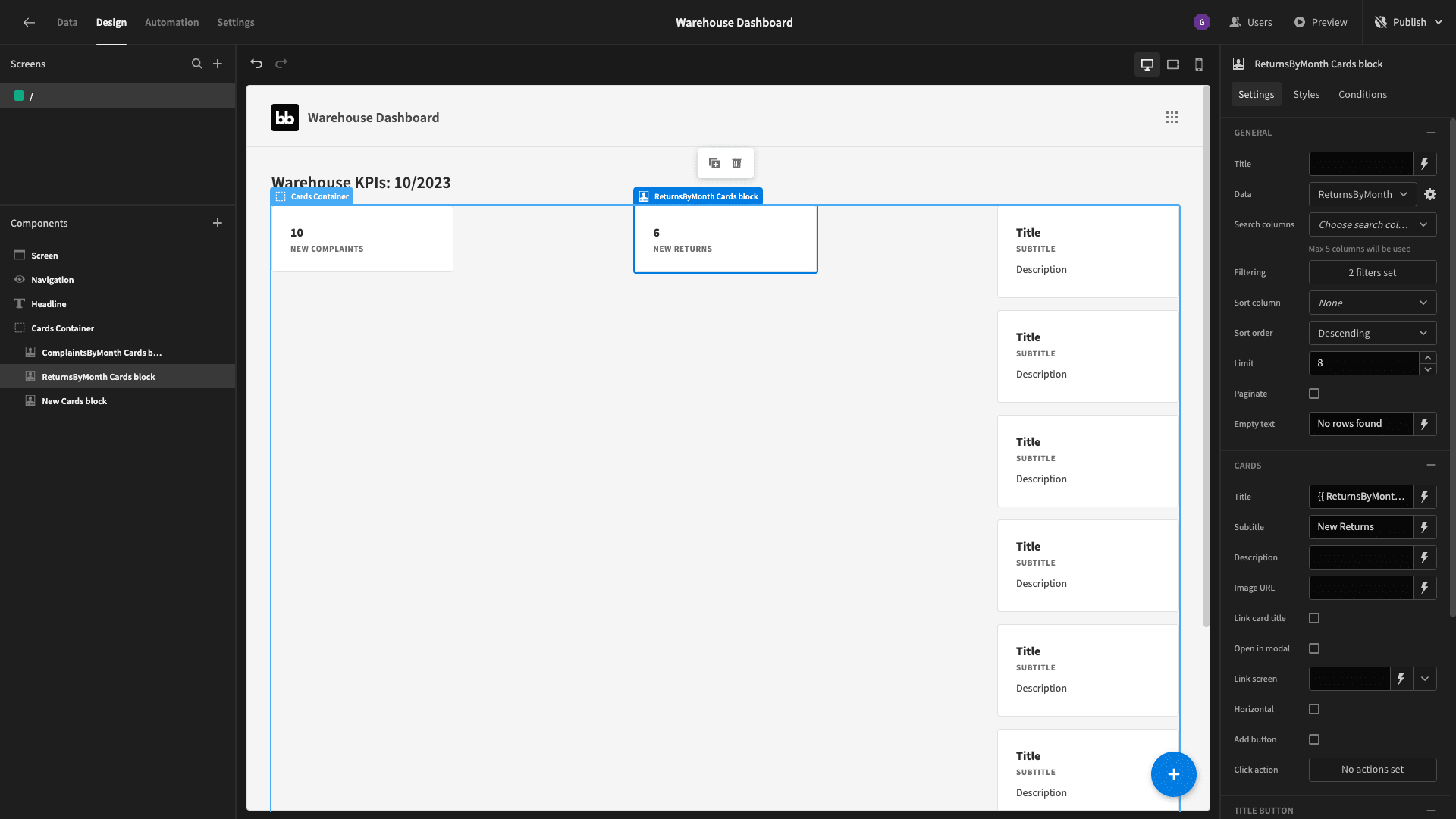Open data settings gear for ReturnsByMonth
This screenshot has height=819, width=1456.
pyautogui.click(x=1430, y=194)
